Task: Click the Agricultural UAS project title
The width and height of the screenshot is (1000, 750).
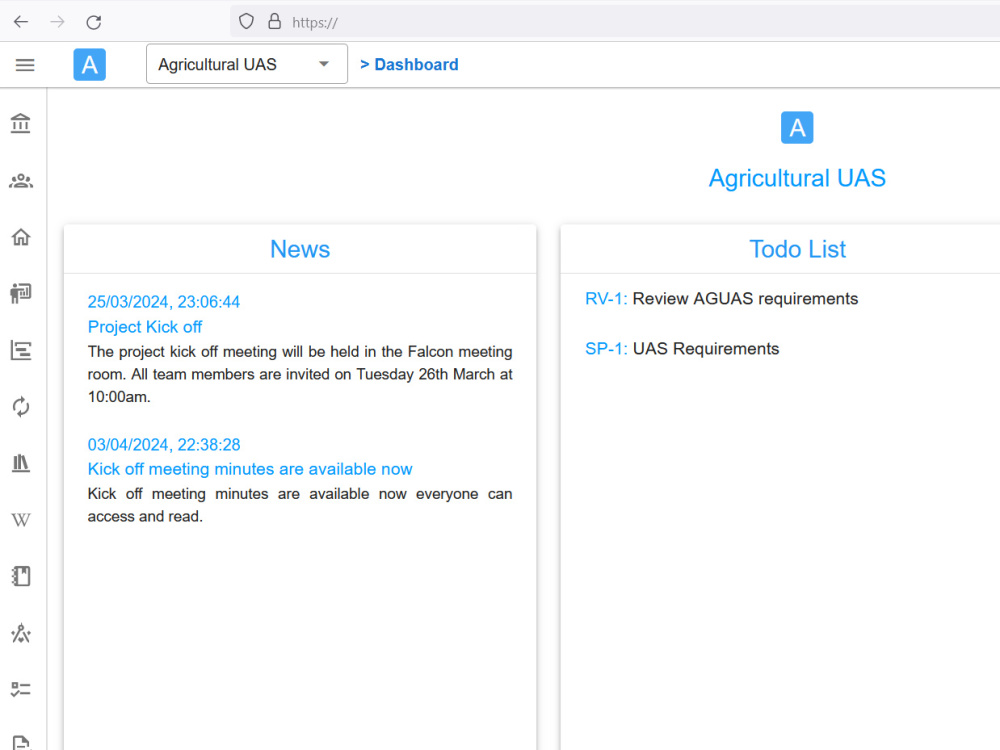Action: click(797, 178)
